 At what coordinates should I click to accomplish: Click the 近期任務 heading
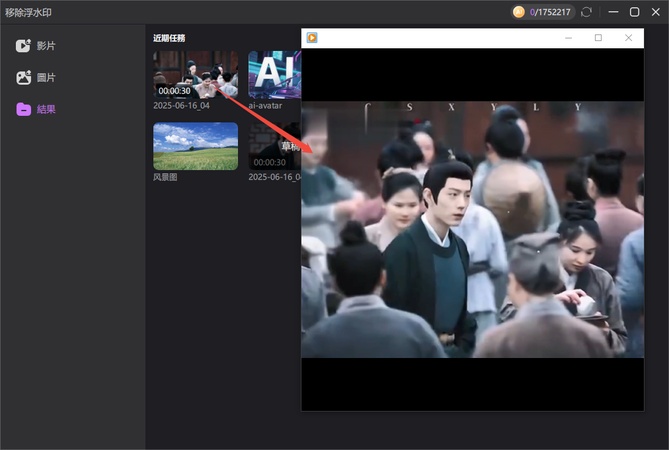tap(169, 38)
